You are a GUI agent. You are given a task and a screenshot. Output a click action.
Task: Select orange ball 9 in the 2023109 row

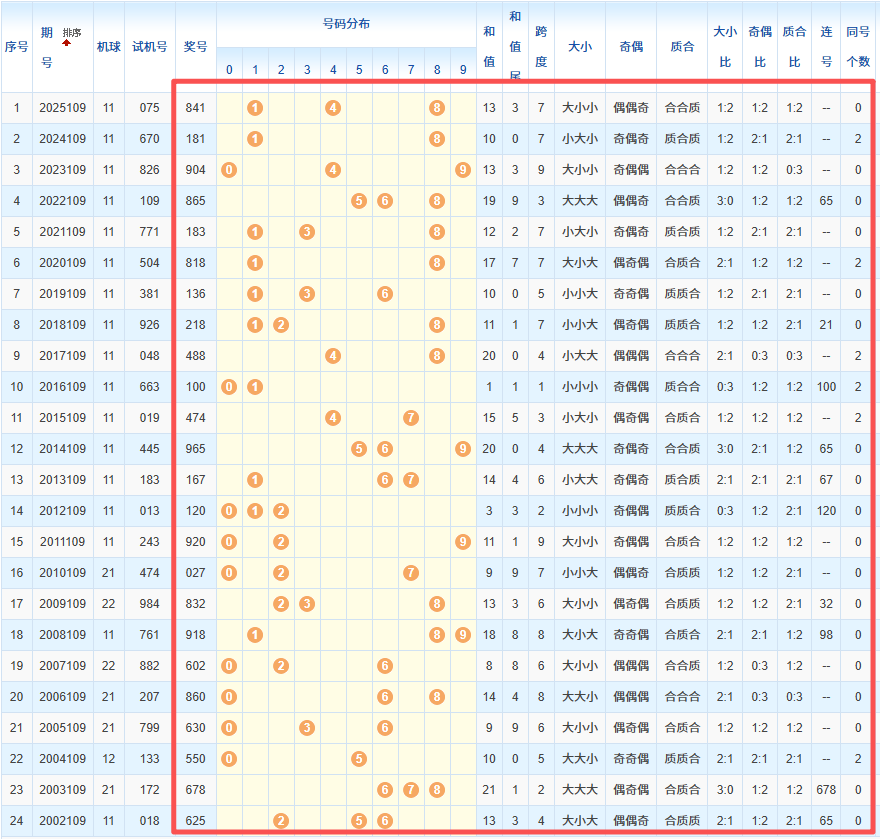462,169
